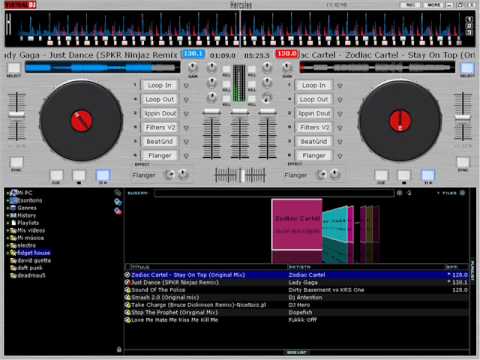Toggle the right deck top kill button
This screenshot has width=480, height=360.
(x=252, y=69)
